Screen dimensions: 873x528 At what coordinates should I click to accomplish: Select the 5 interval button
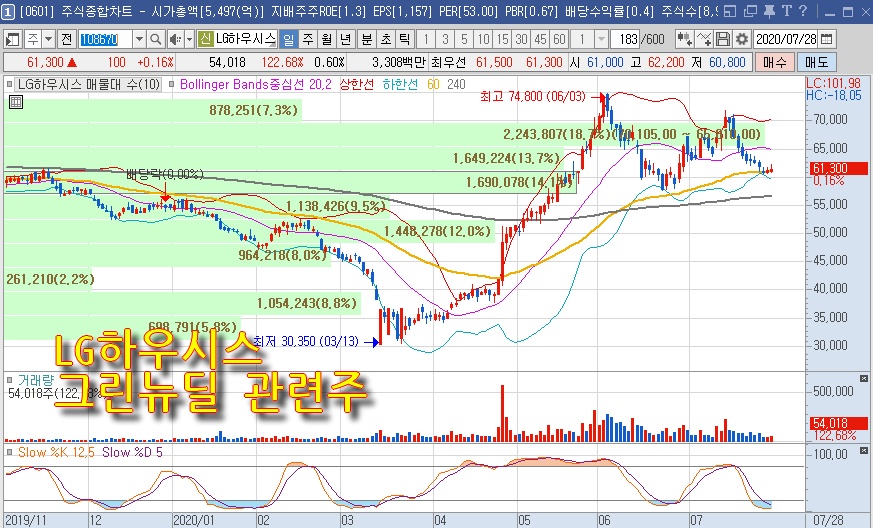tap(464, 40)
